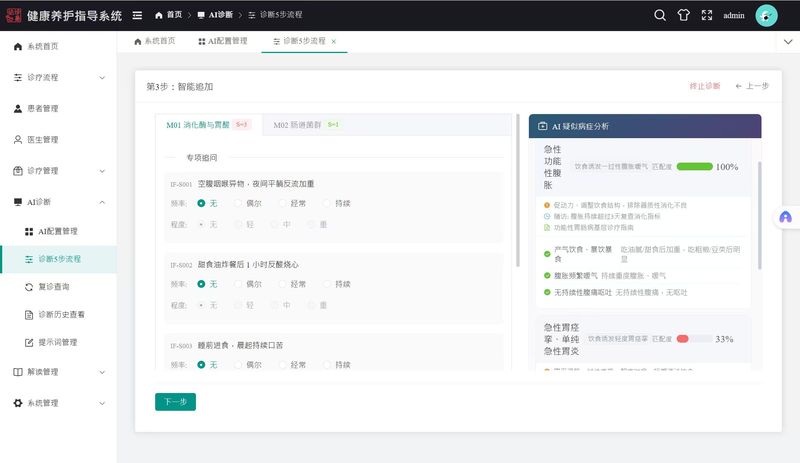
Task: Click the back arrow icon beside 上一步
Action: tap(738, 86)
